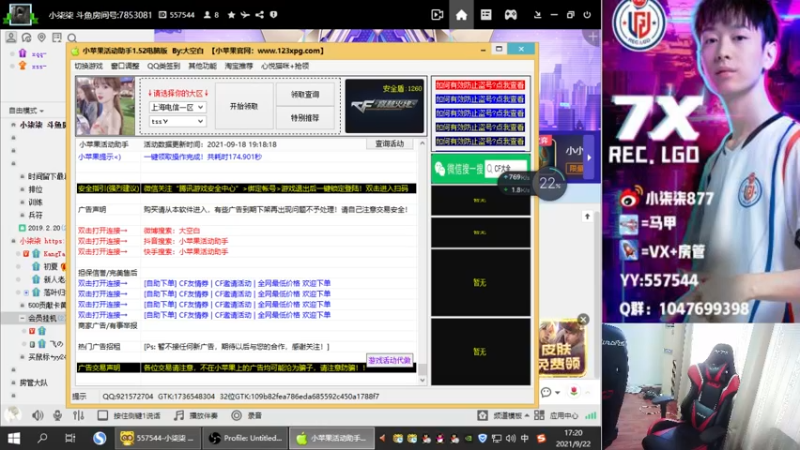Open the QQ类签到 menu
The image size is (800, 450).
[164, 66]
